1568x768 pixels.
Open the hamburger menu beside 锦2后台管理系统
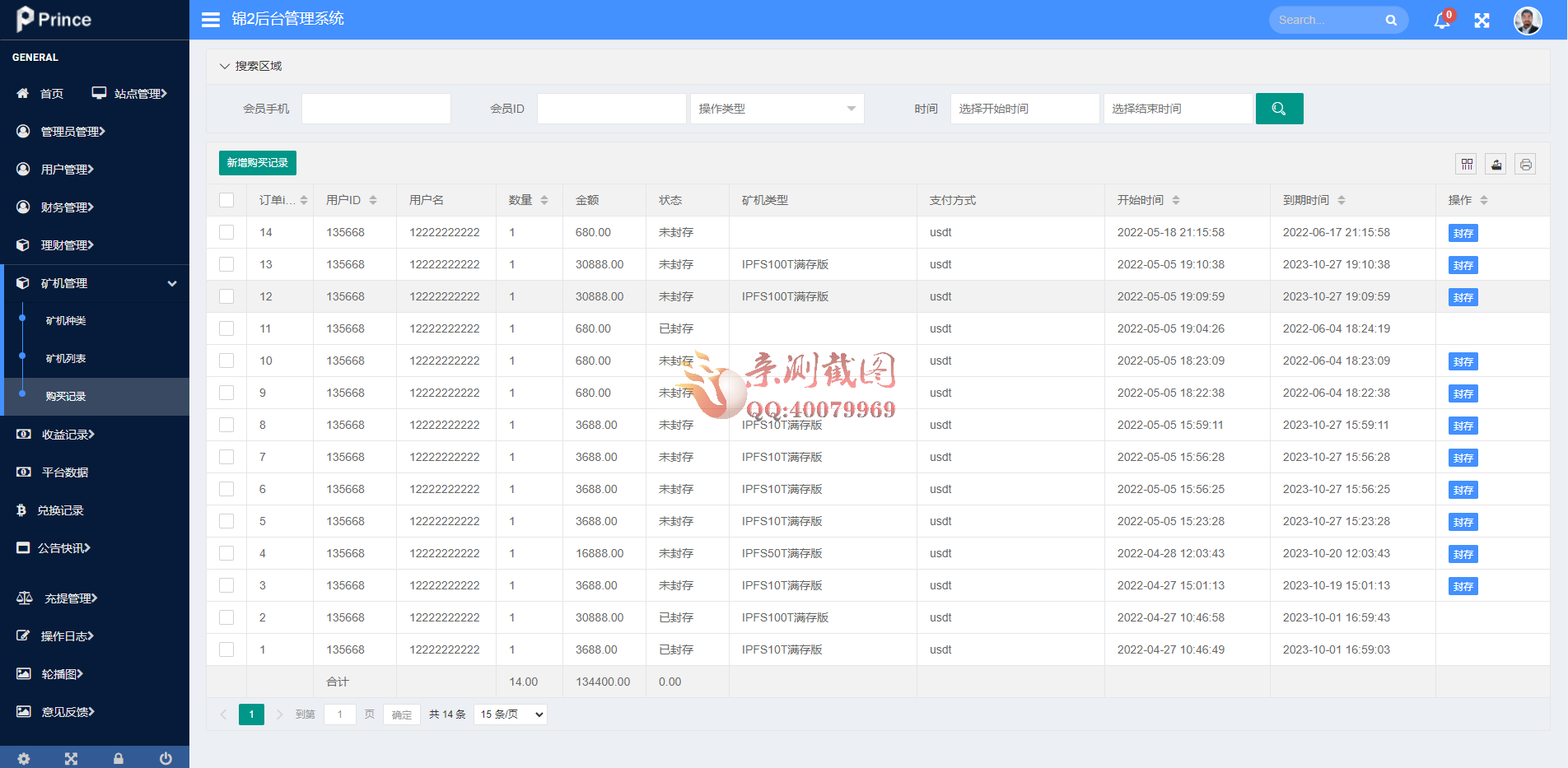(x=210, y=19)
